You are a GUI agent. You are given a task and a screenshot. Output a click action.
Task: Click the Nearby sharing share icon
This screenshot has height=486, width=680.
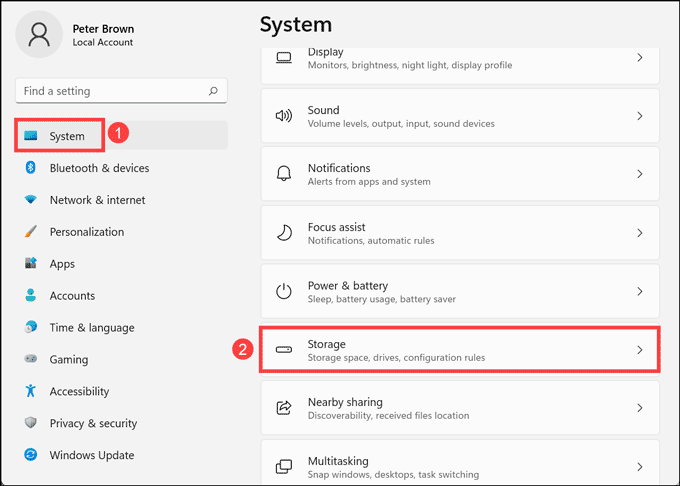tap(284, 408)
